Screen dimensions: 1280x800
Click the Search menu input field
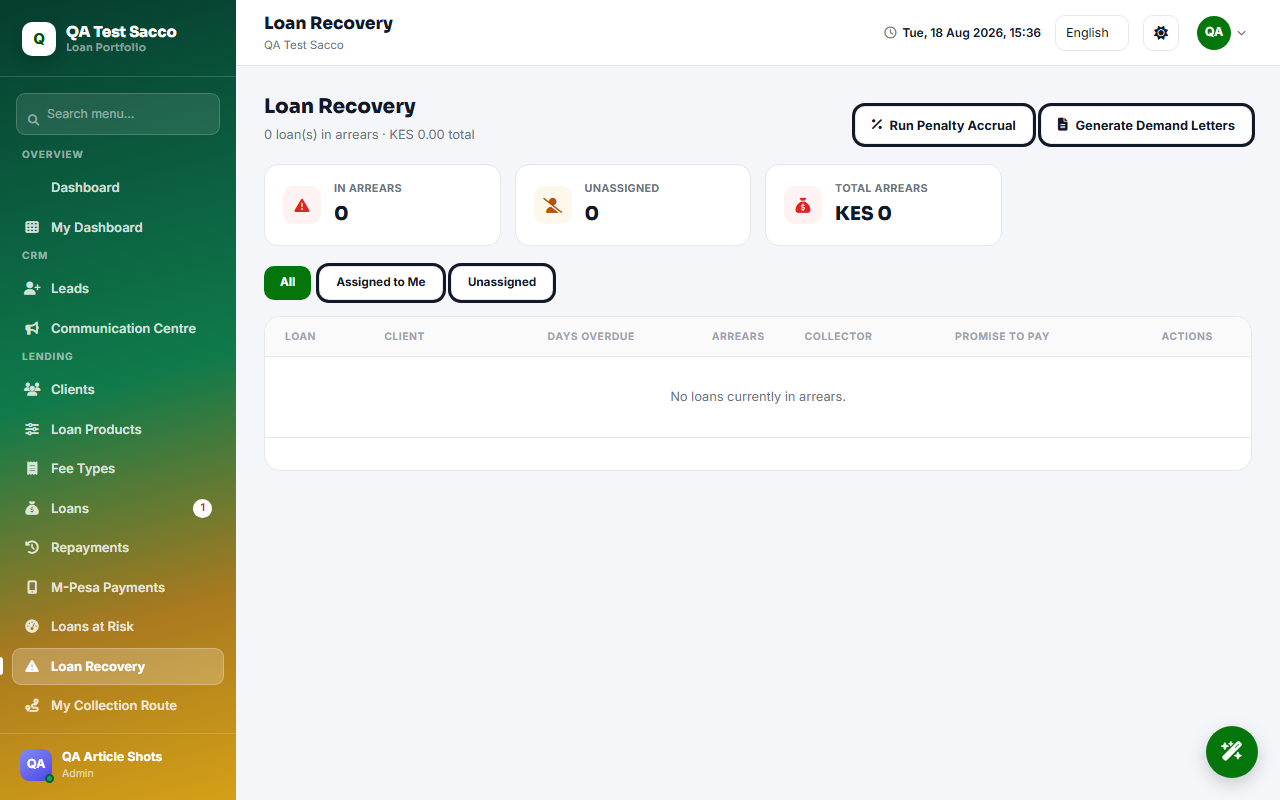click(x=118, y=114)
